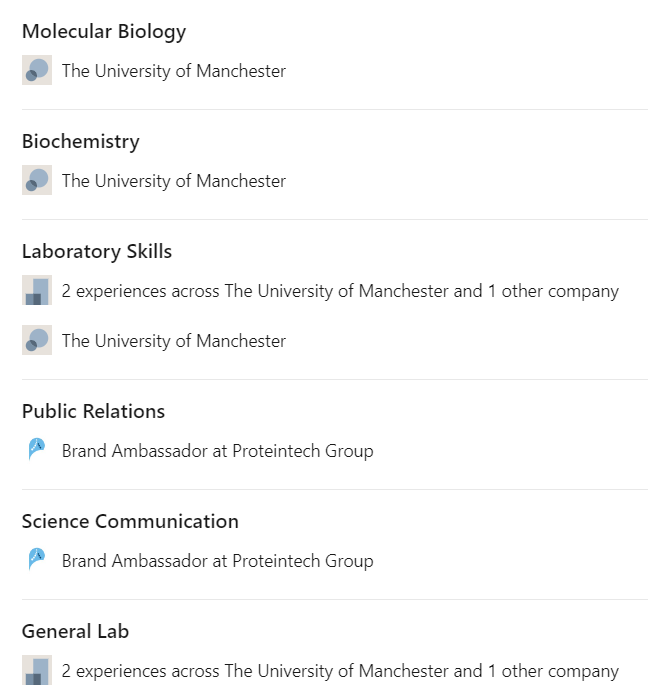Screen dimensions: 648x700
Task: Click the school logo below Laboratory Skills experiences
Action: pos(37,340)
